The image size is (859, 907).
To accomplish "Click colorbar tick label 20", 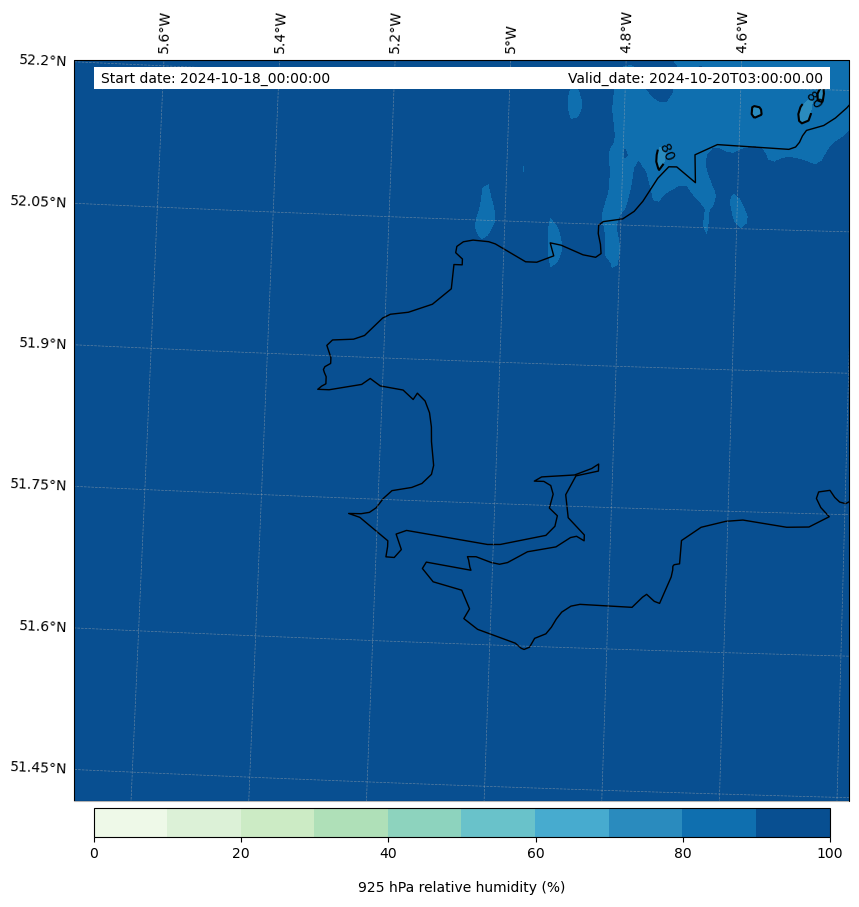I will (241, 853).
